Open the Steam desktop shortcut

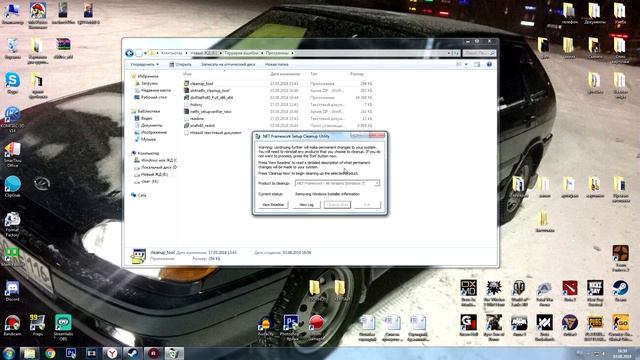[620, 291]
